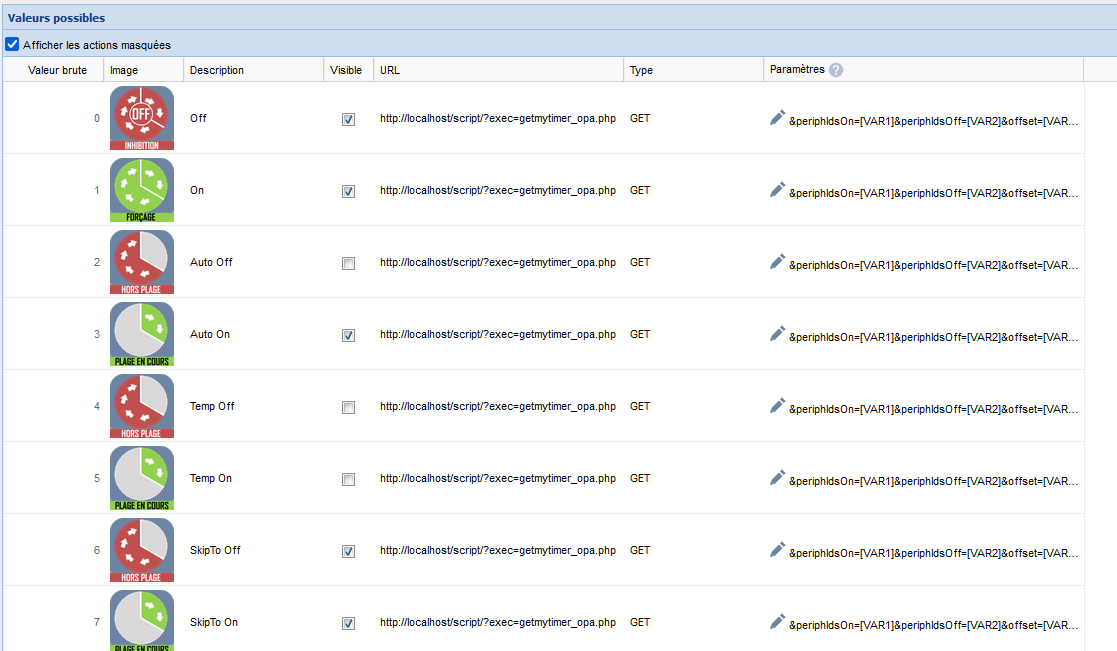Edit parameters for SkipTo On row

777,622
